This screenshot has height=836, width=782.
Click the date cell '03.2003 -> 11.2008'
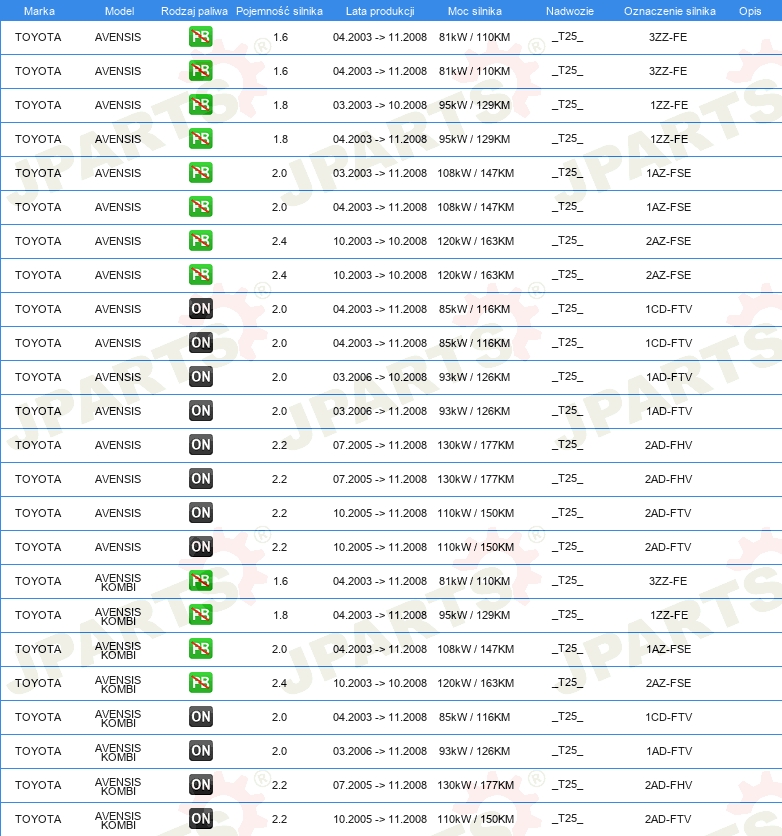(x=380, y=173)
